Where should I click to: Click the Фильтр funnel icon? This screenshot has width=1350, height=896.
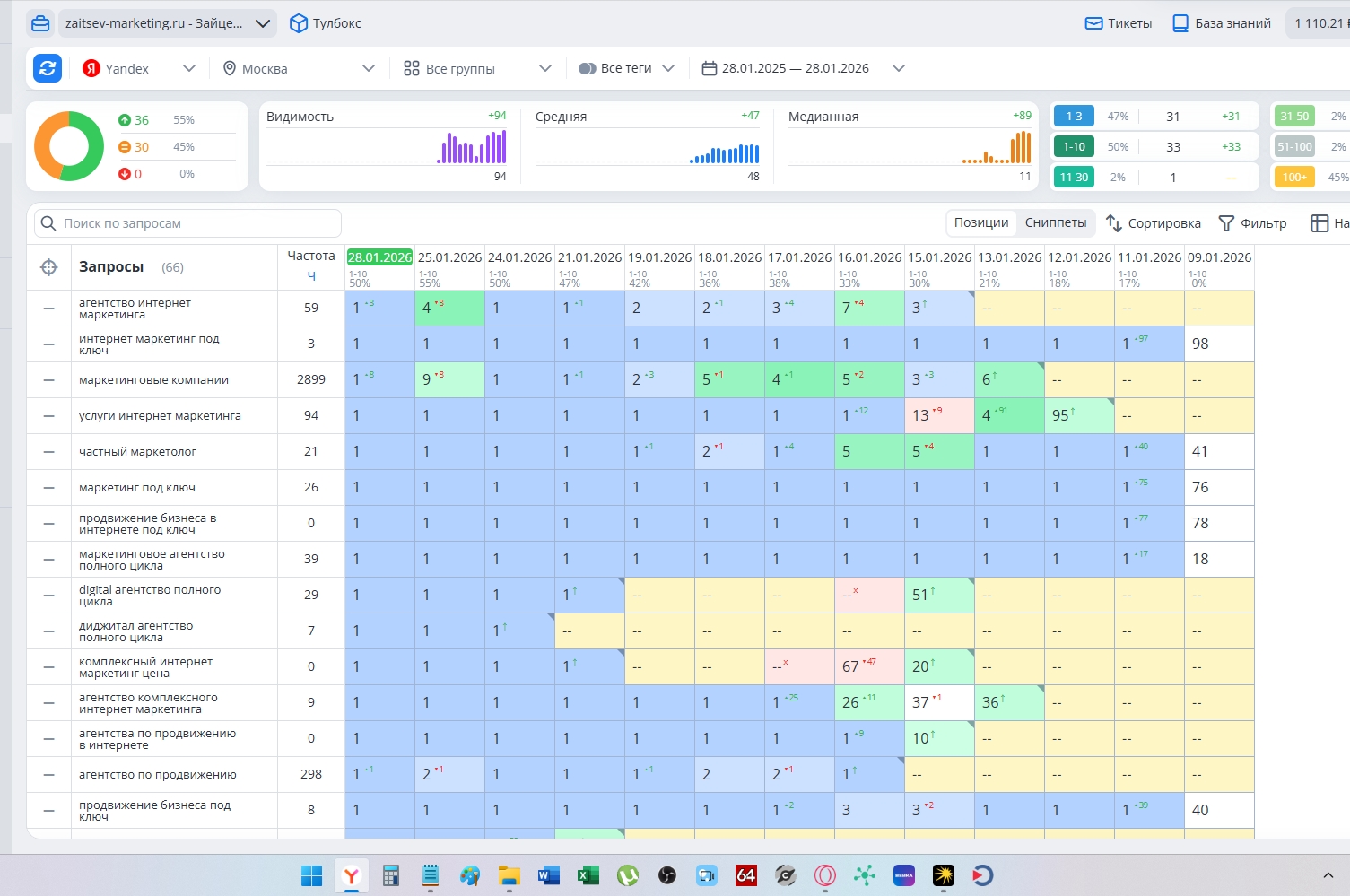click(x=1226, y=223)
